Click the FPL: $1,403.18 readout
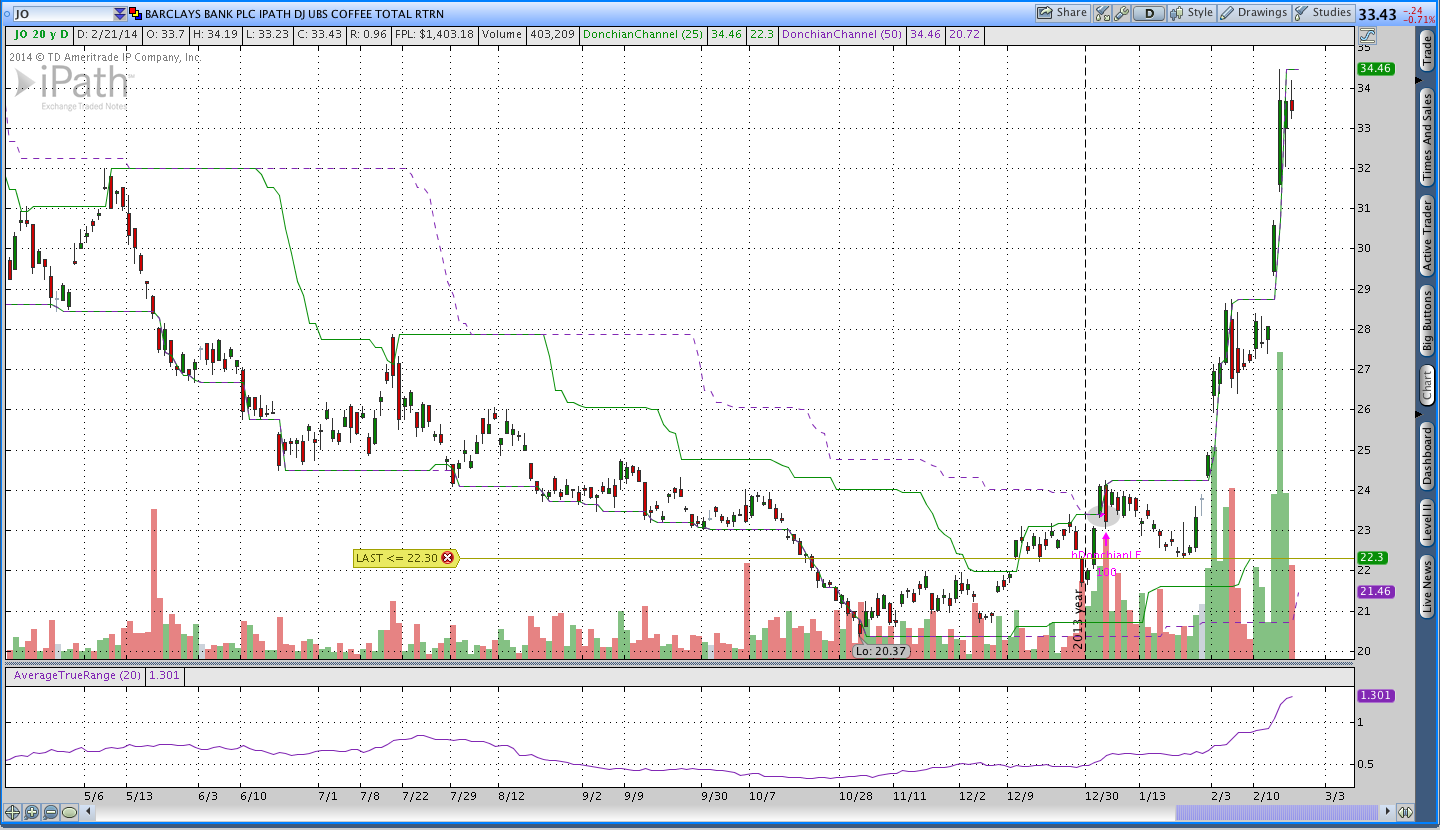This screenshot has height=830, width=1440. 433,34
